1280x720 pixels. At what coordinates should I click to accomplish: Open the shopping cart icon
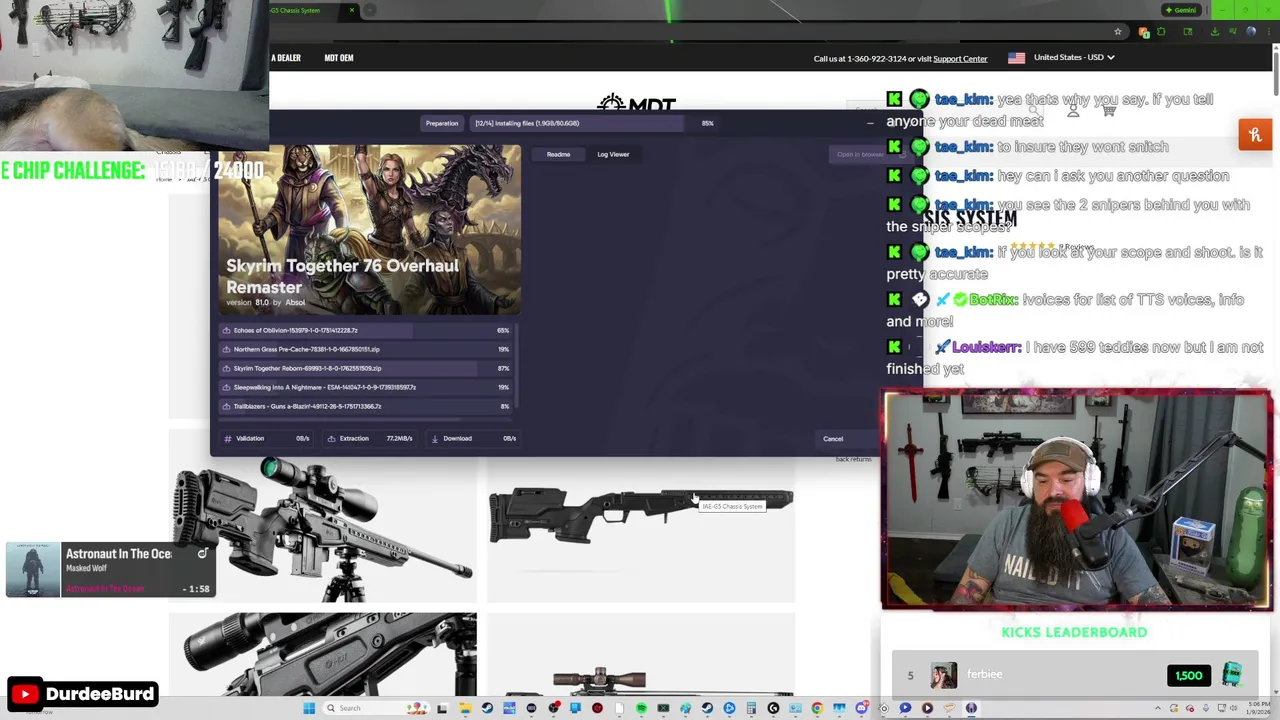tap(1108, 110)
